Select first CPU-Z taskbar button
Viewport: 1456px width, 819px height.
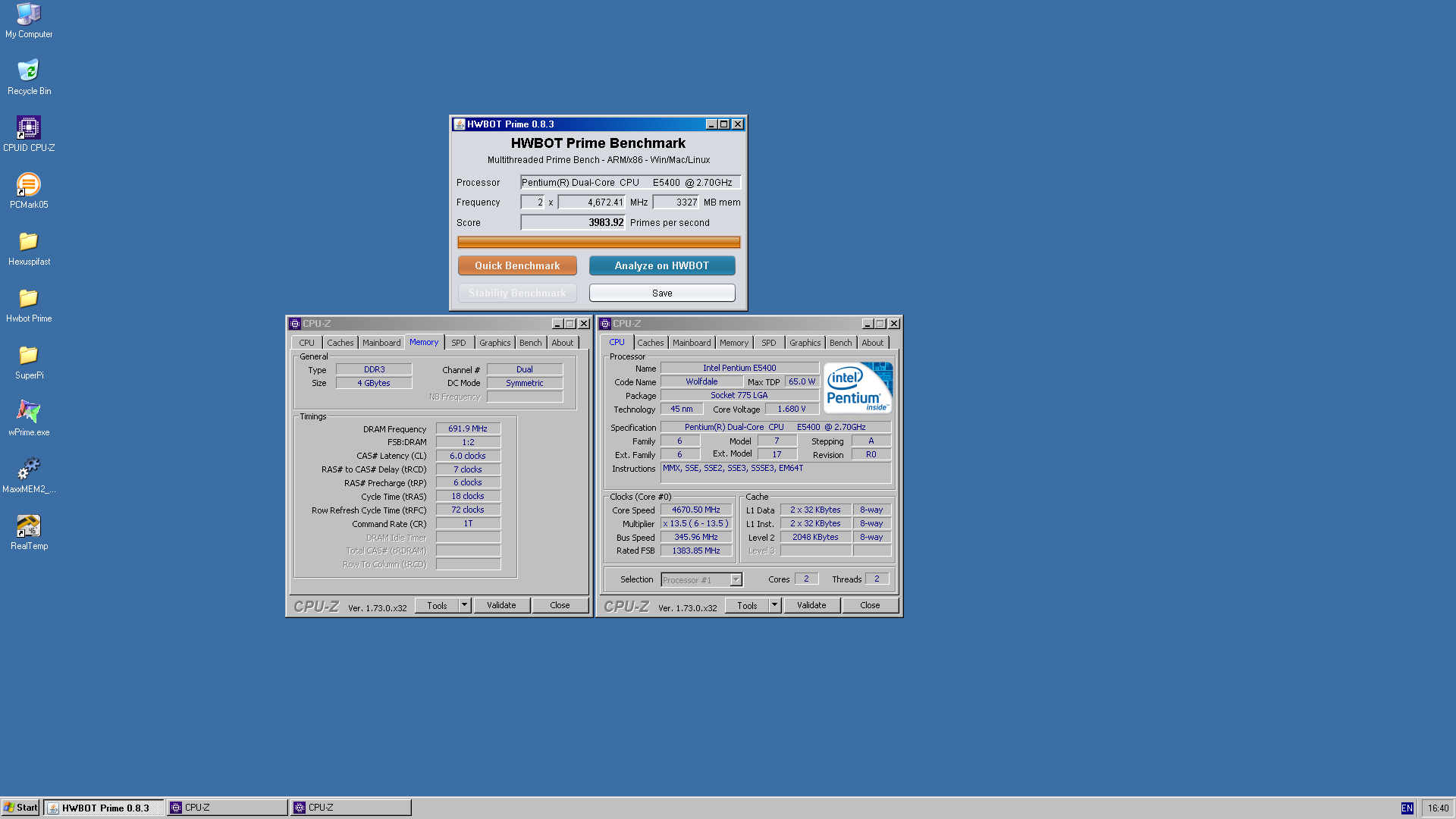coord(227,808)
